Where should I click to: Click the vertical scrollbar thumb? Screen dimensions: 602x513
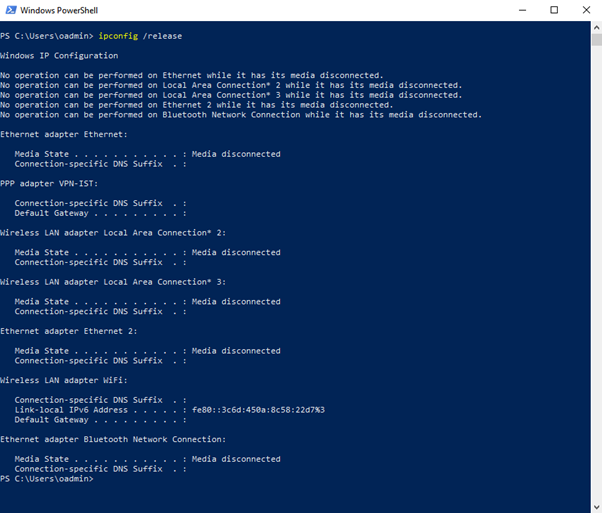596,40
